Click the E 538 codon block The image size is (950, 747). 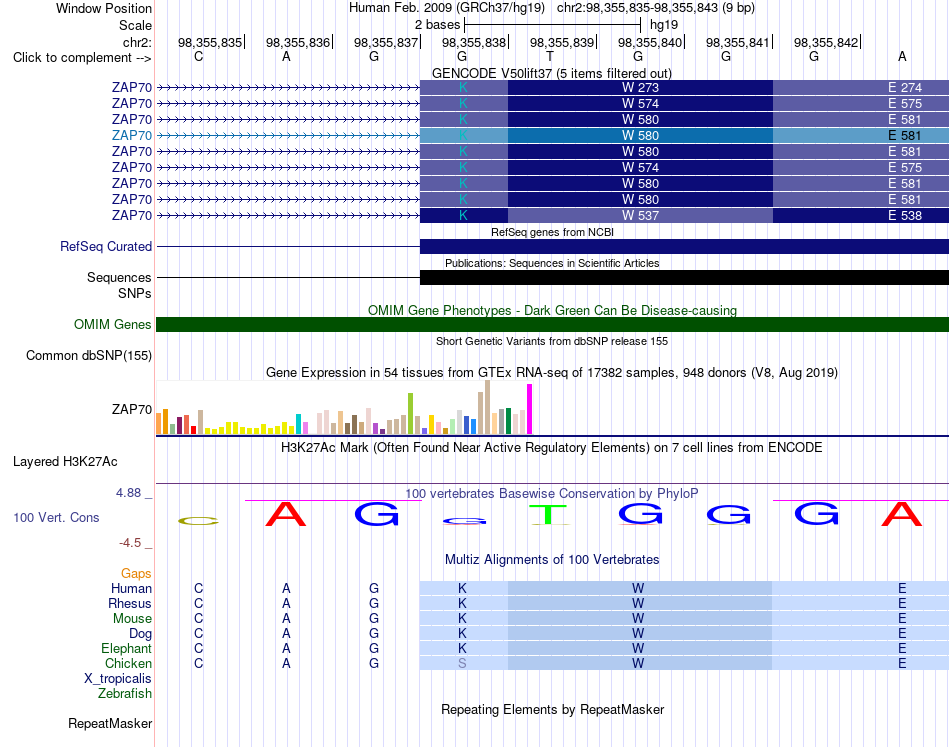(x=861, y=215)
